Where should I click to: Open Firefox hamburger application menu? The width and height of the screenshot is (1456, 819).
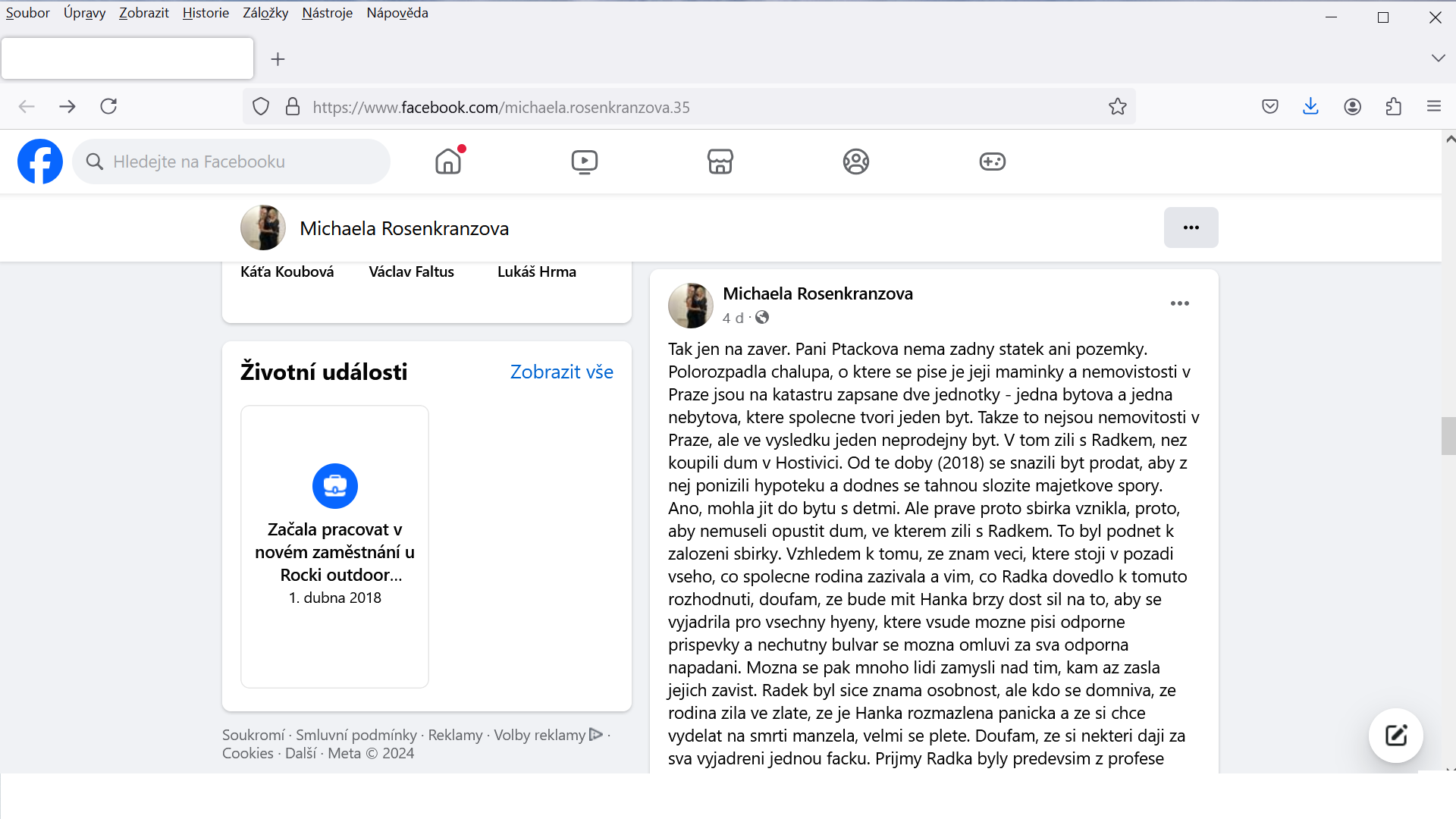pyautogui.click(x=1433, y=107)
